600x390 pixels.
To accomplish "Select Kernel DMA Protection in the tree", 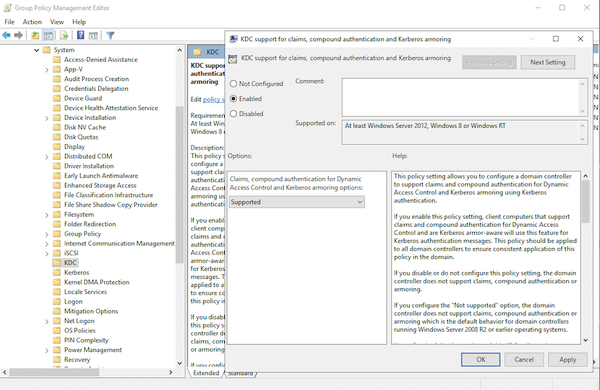I will pyautogui.click(x=96, y=282).
